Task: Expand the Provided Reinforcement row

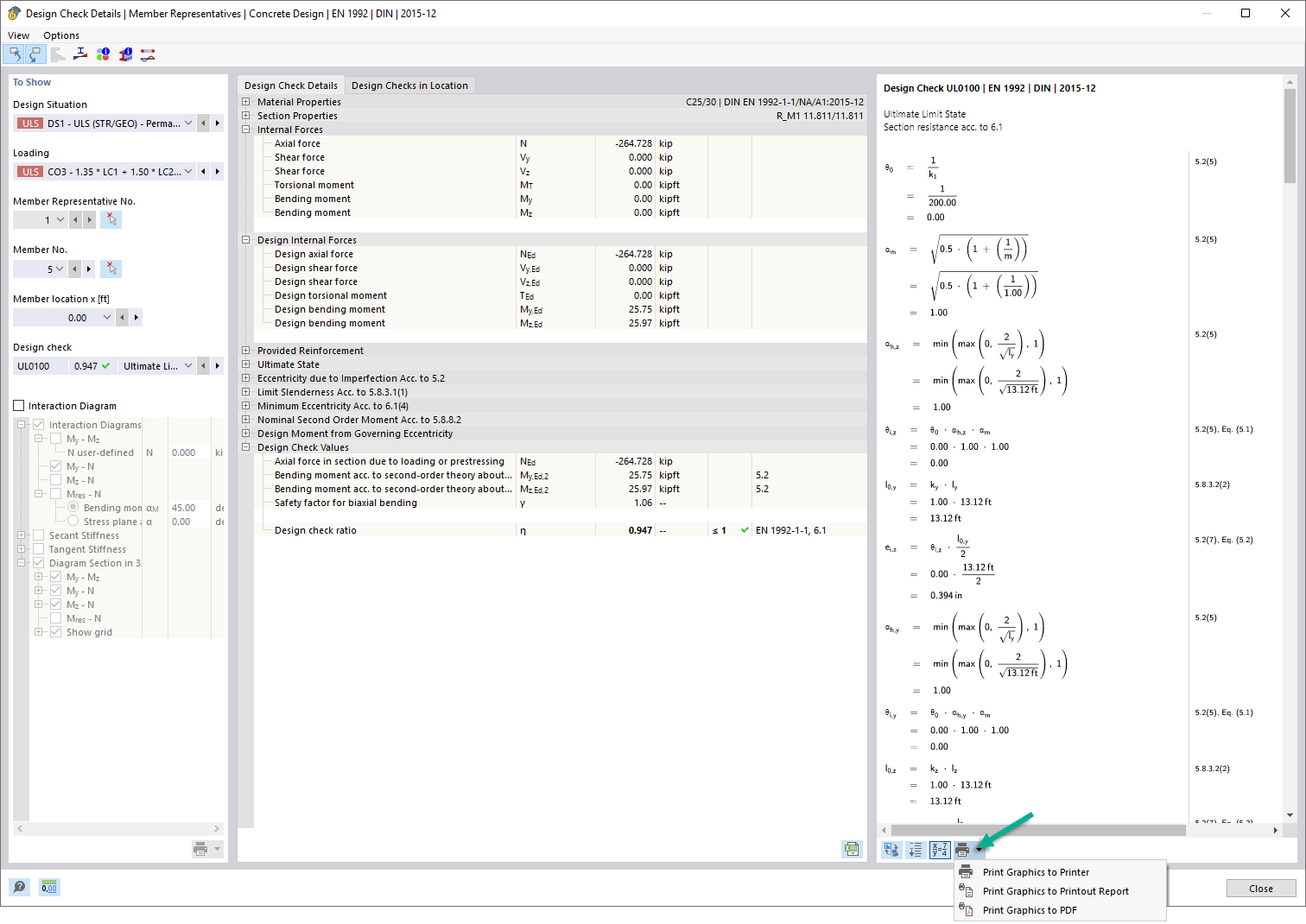Action: 246,351
